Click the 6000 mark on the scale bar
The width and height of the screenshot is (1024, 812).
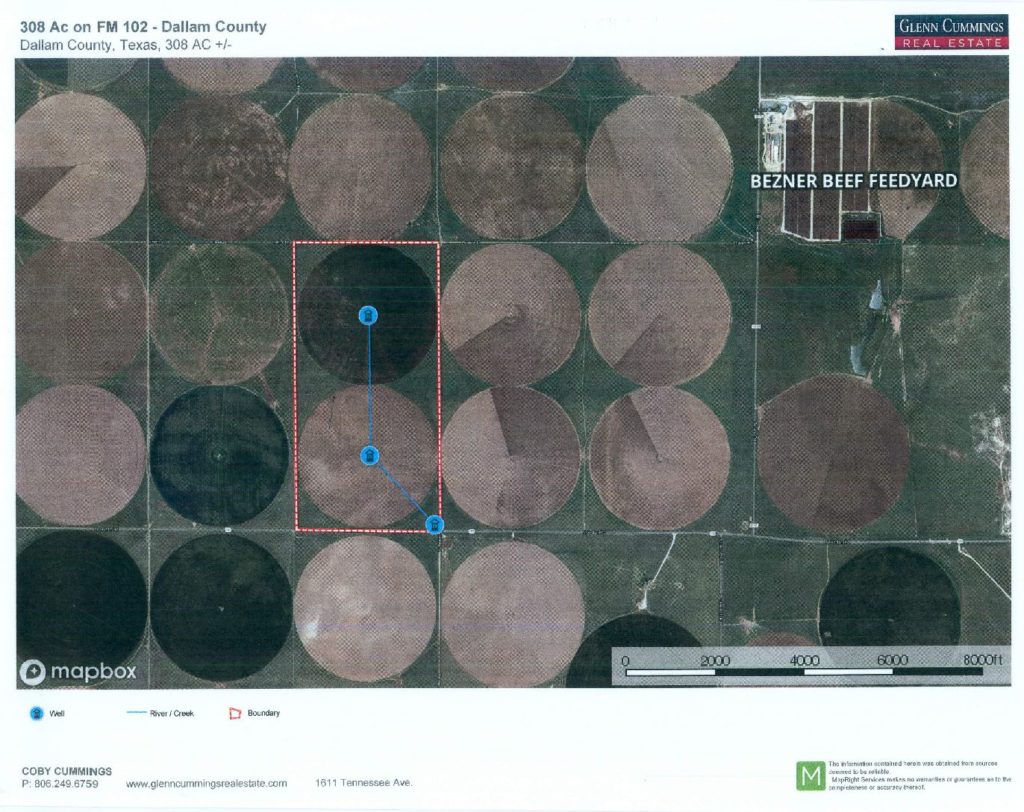tap(892, 660)
